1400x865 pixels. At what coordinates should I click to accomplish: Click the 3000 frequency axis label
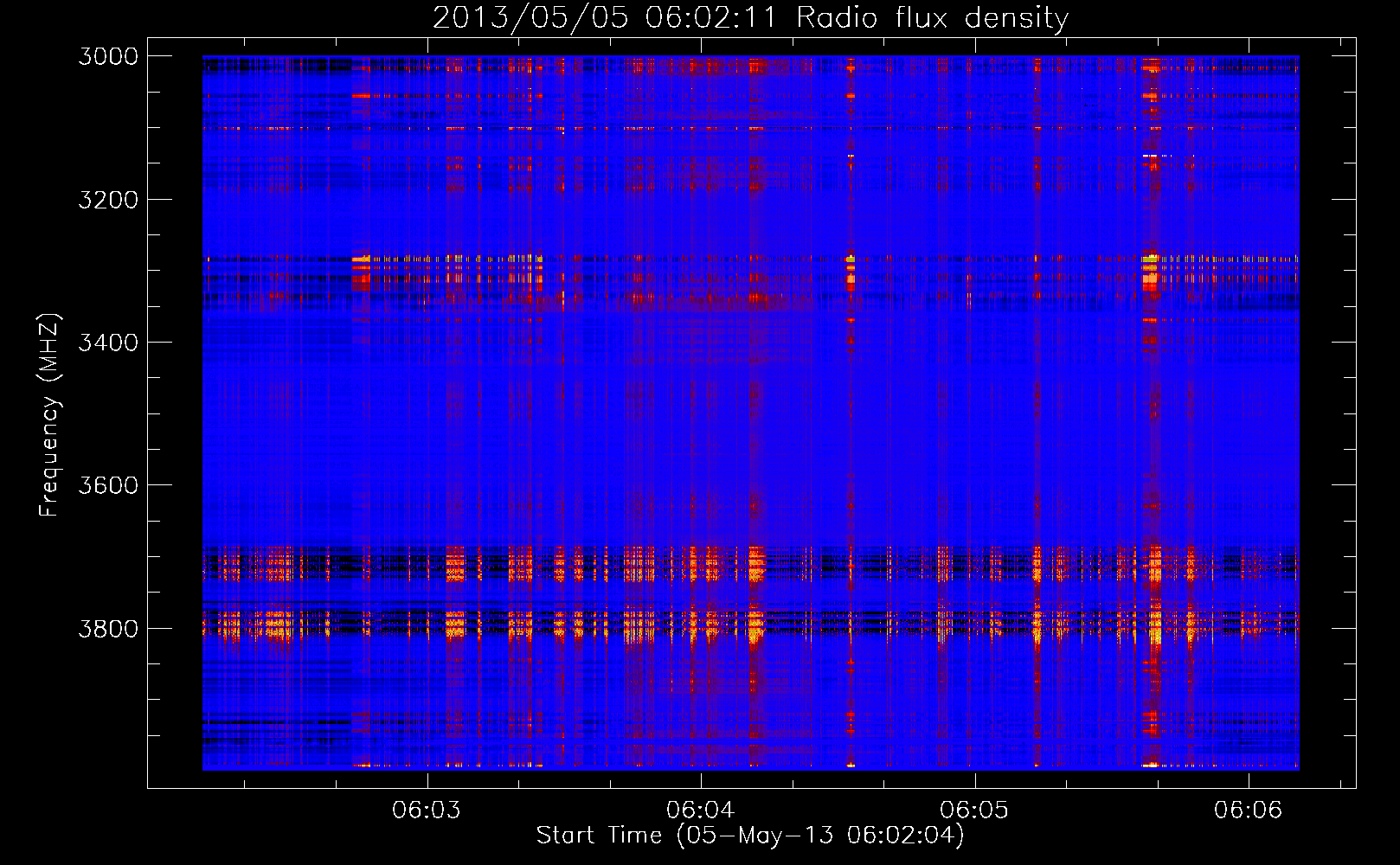[108, 56]
